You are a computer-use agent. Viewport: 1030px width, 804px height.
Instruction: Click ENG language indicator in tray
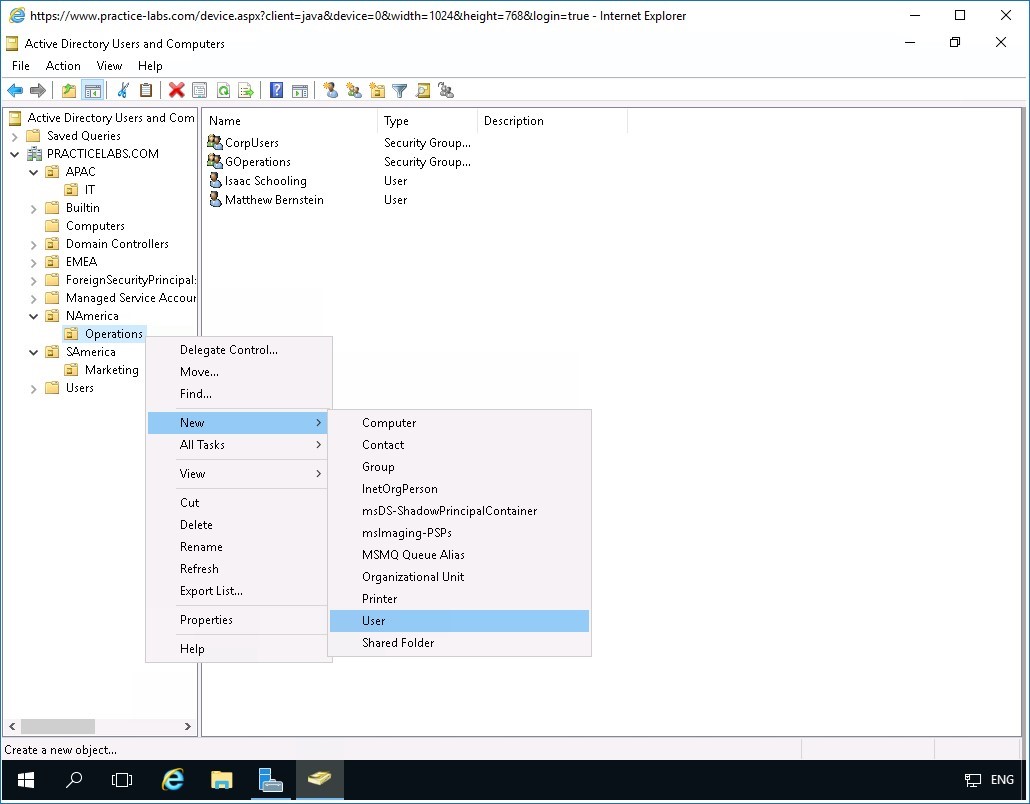(1002, 780)
